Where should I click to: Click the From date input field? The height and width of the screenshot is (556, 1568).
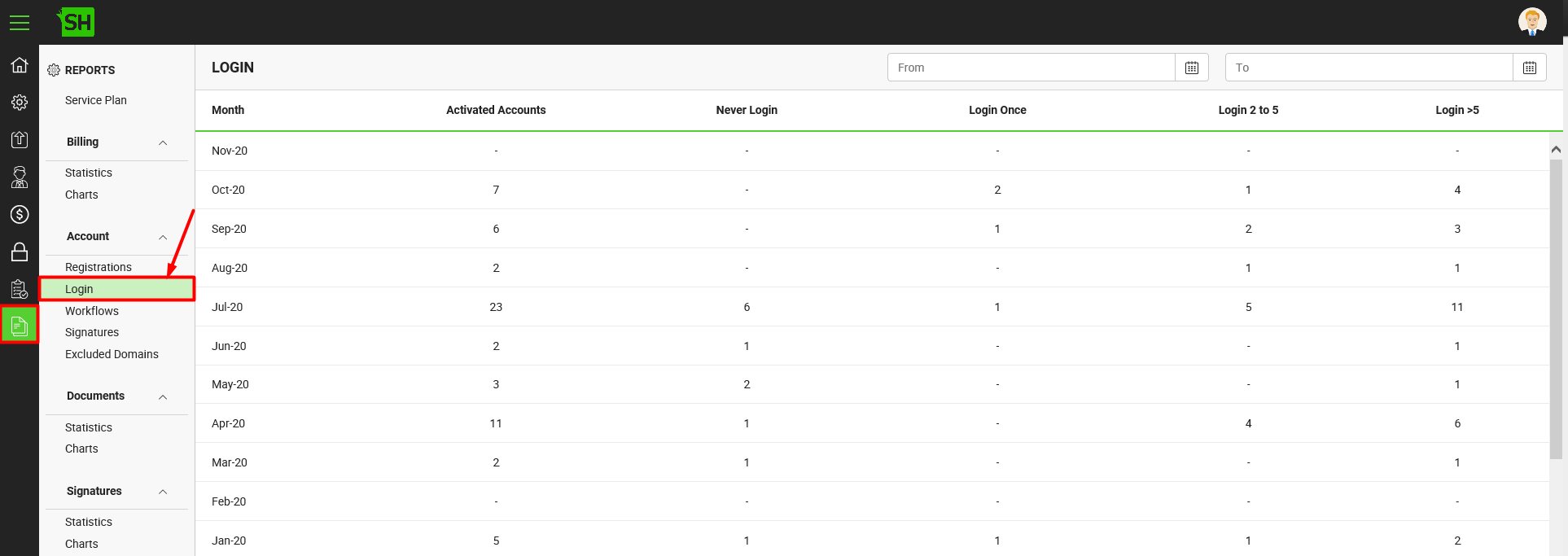pos(1031,68)
